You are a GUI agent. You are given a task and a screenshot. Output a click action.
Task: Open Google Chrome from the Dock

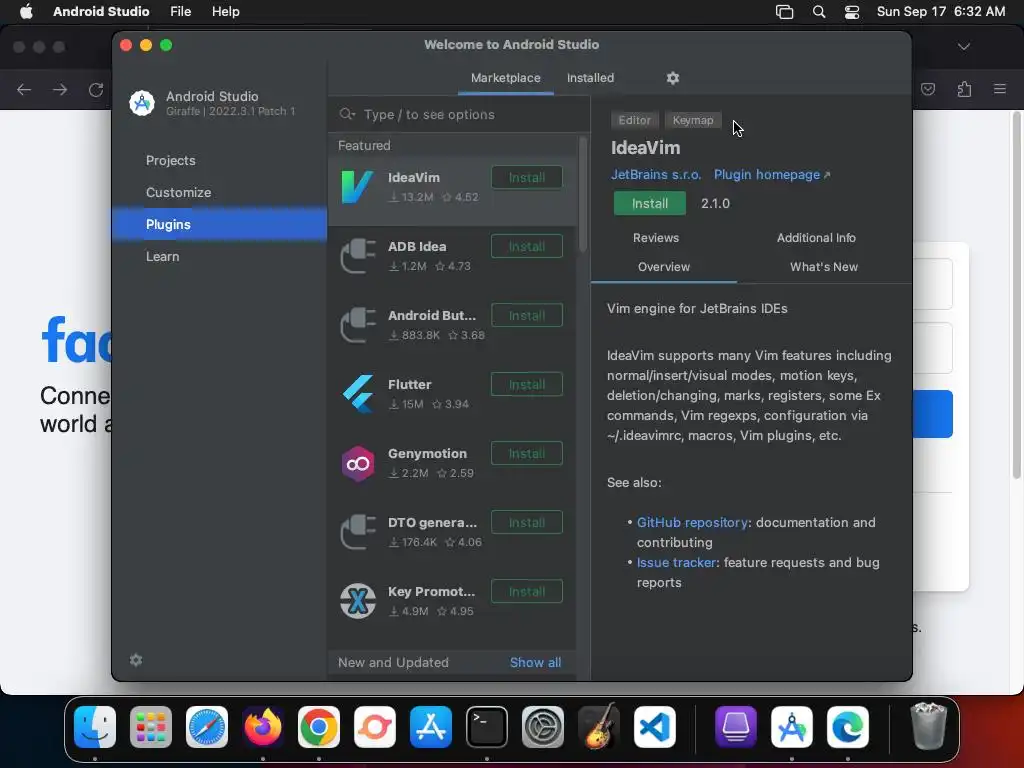click(x=319, y=727)
